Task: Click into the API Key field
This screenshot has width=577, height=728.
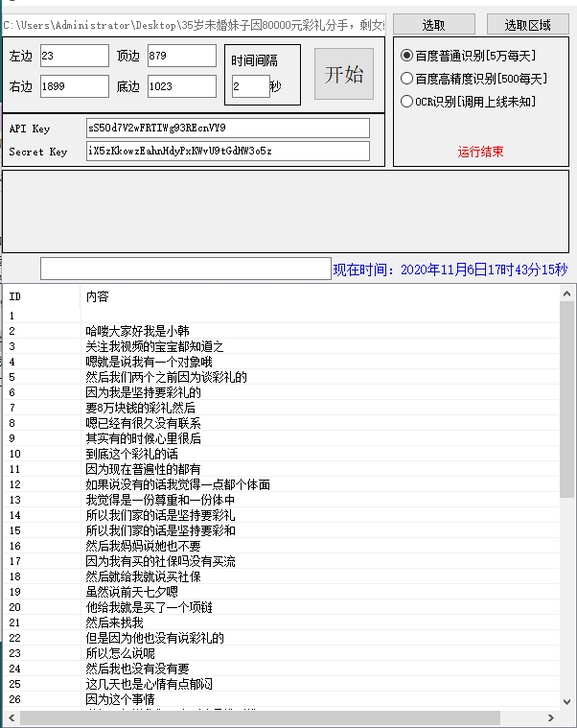Action: (228, 128)
